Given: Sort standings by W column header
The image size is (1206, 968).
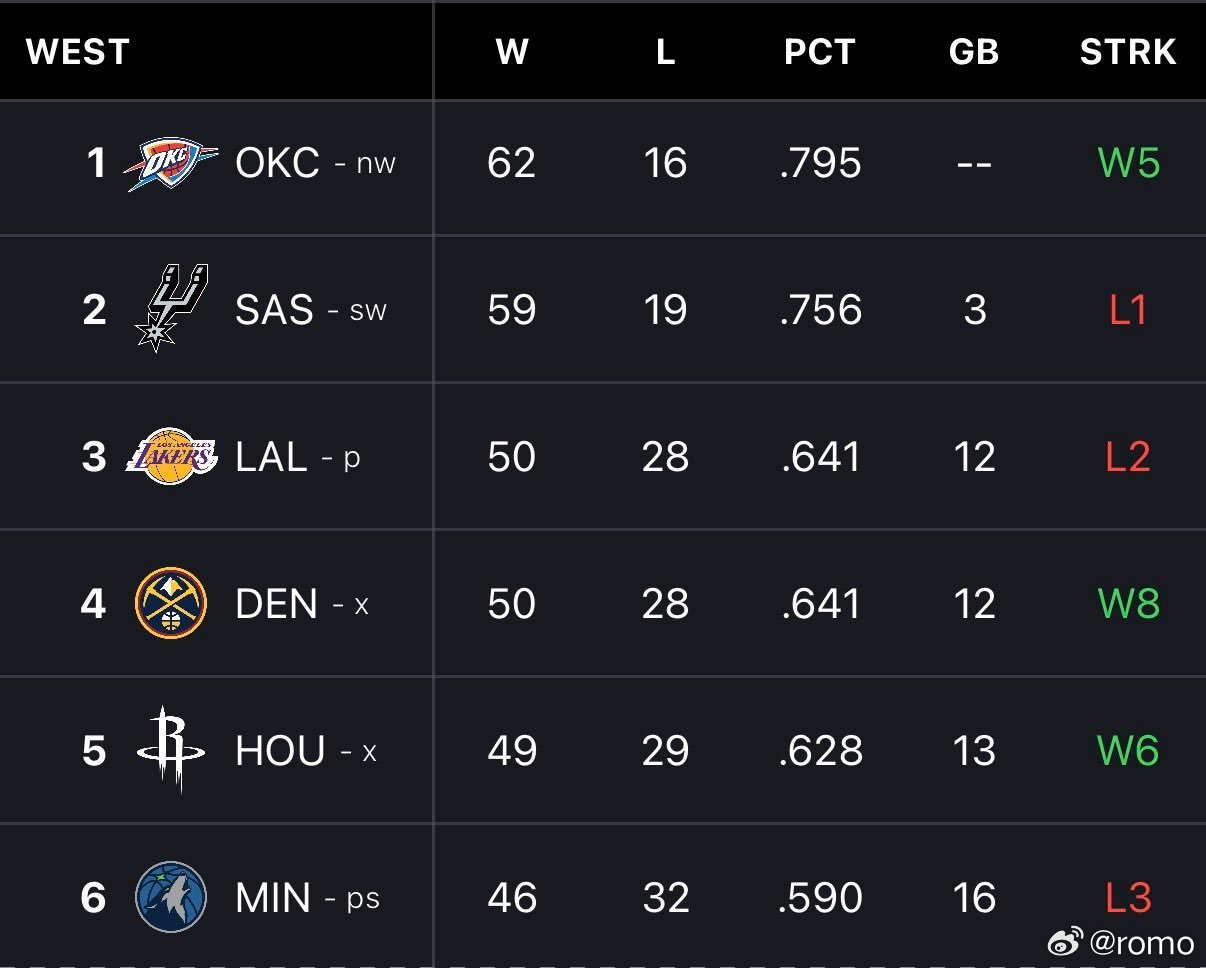Looking at the screenshot, I should [512, 52].
